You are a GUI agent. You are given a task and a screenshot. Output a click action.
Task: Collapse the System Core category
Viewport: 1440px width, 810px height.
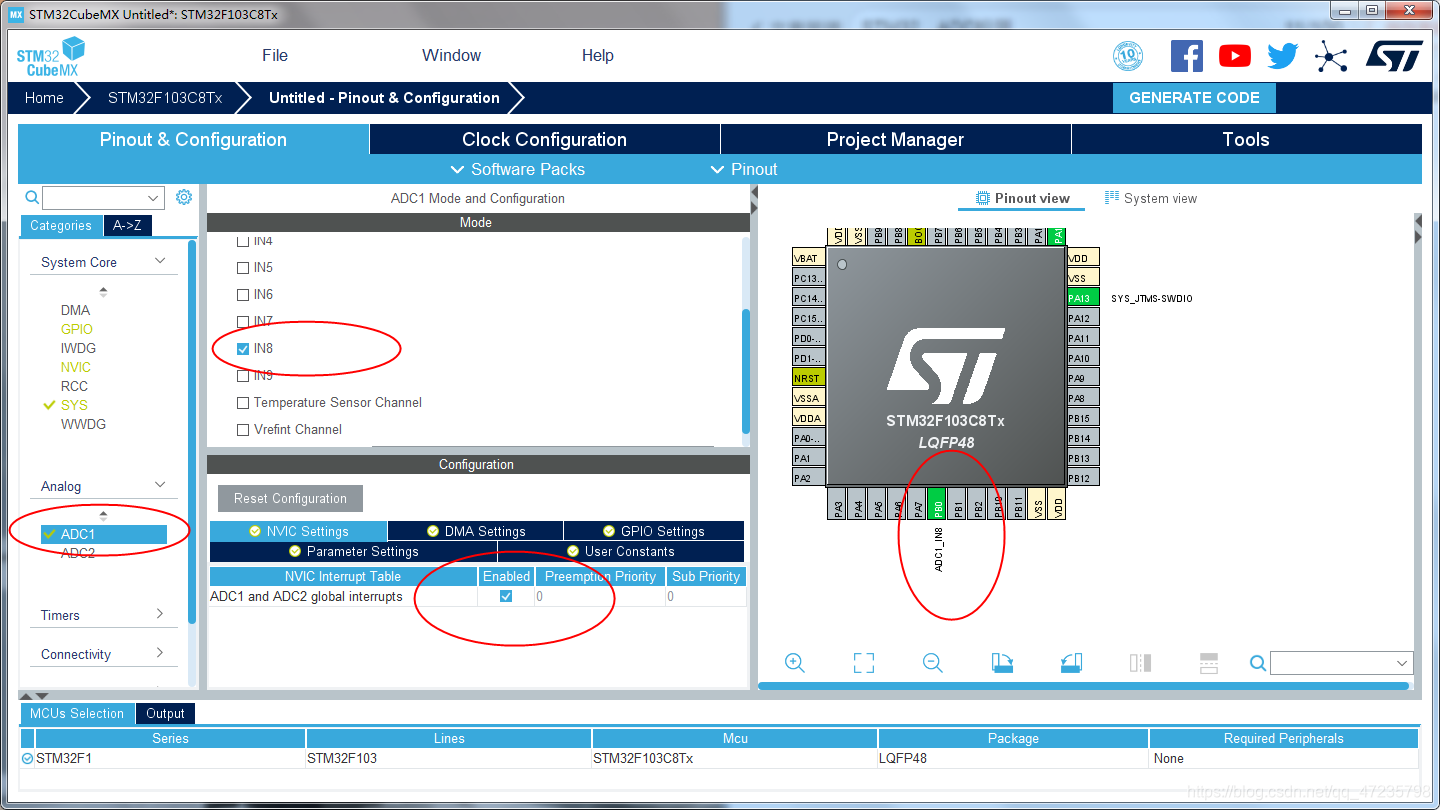coord(160,261)
